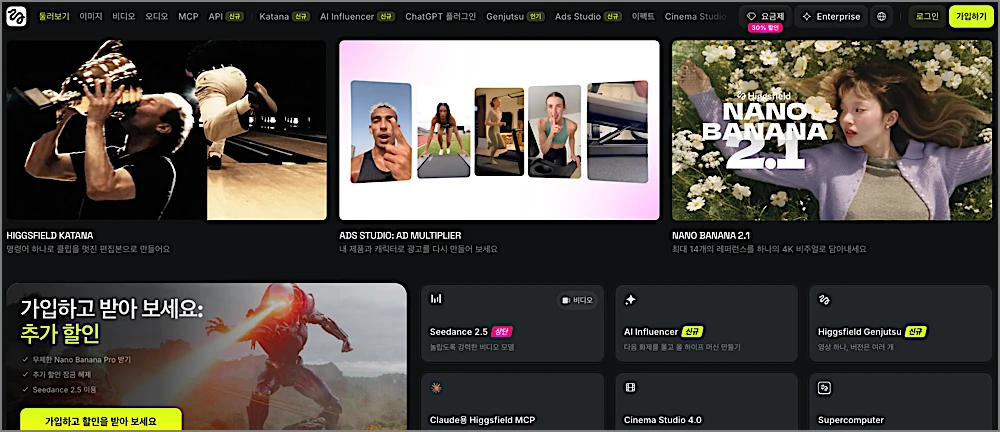
Task: Click the NANO BANANA 2.1 title text
Action: point(711,235)
